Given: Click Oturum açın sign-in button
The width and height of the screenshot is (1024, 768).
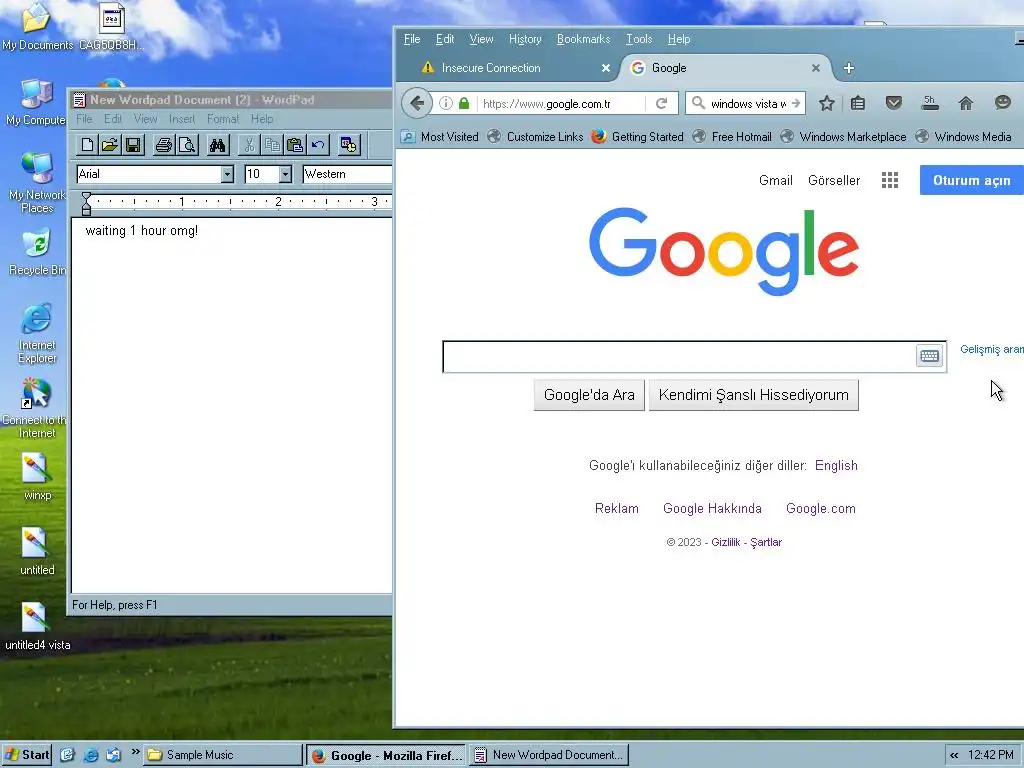Looking at the screenshot, I should tap(972, 180).
